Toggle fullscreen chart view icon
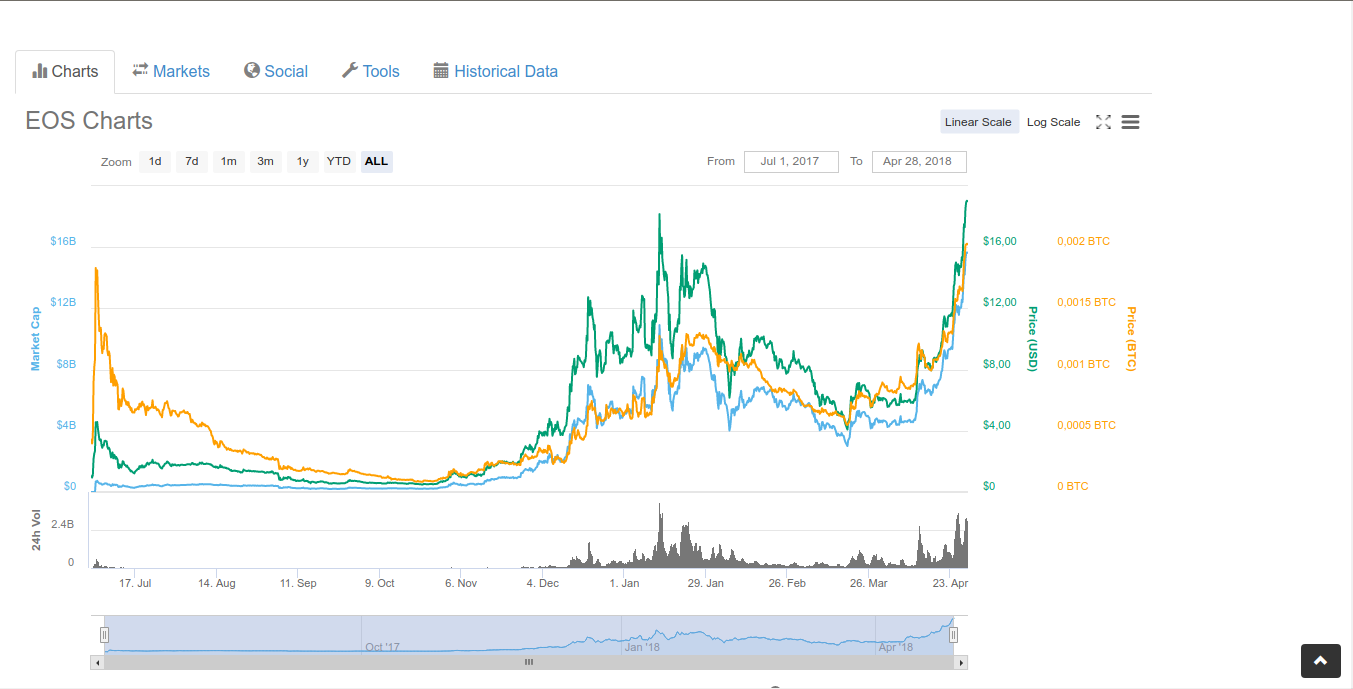The image size is (1353, 689). 1103,122
